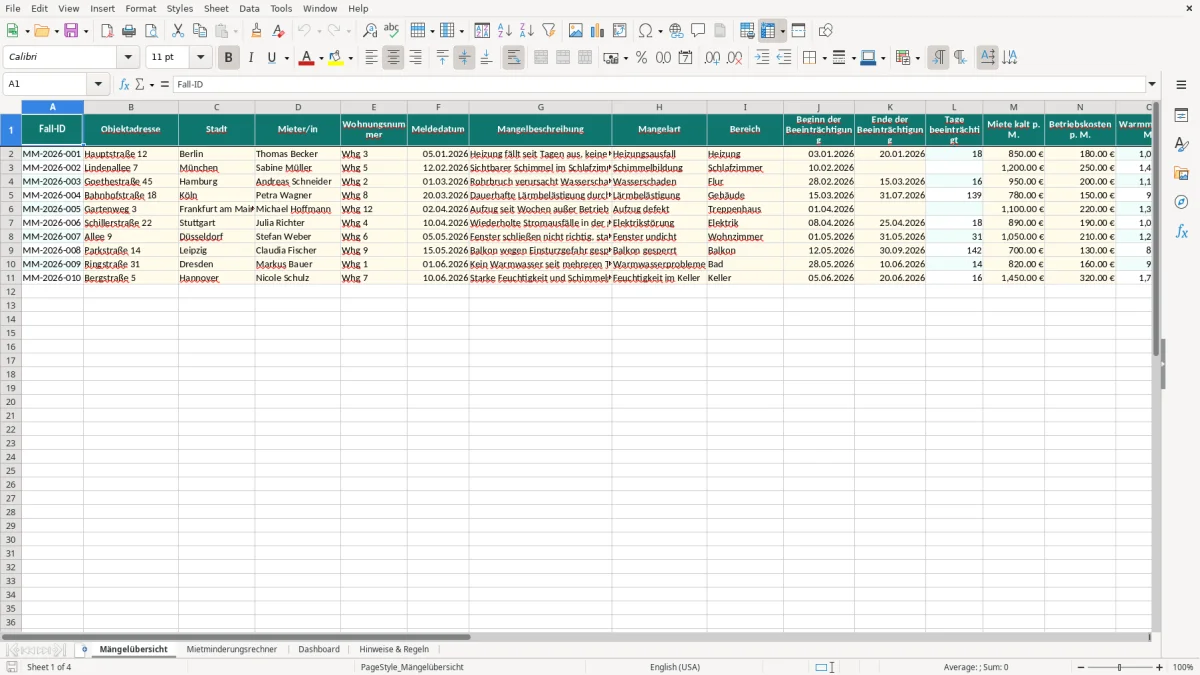This screenshot has width=1200, height=675.
Task: Open the Data menu
Action: coord(249,8)
